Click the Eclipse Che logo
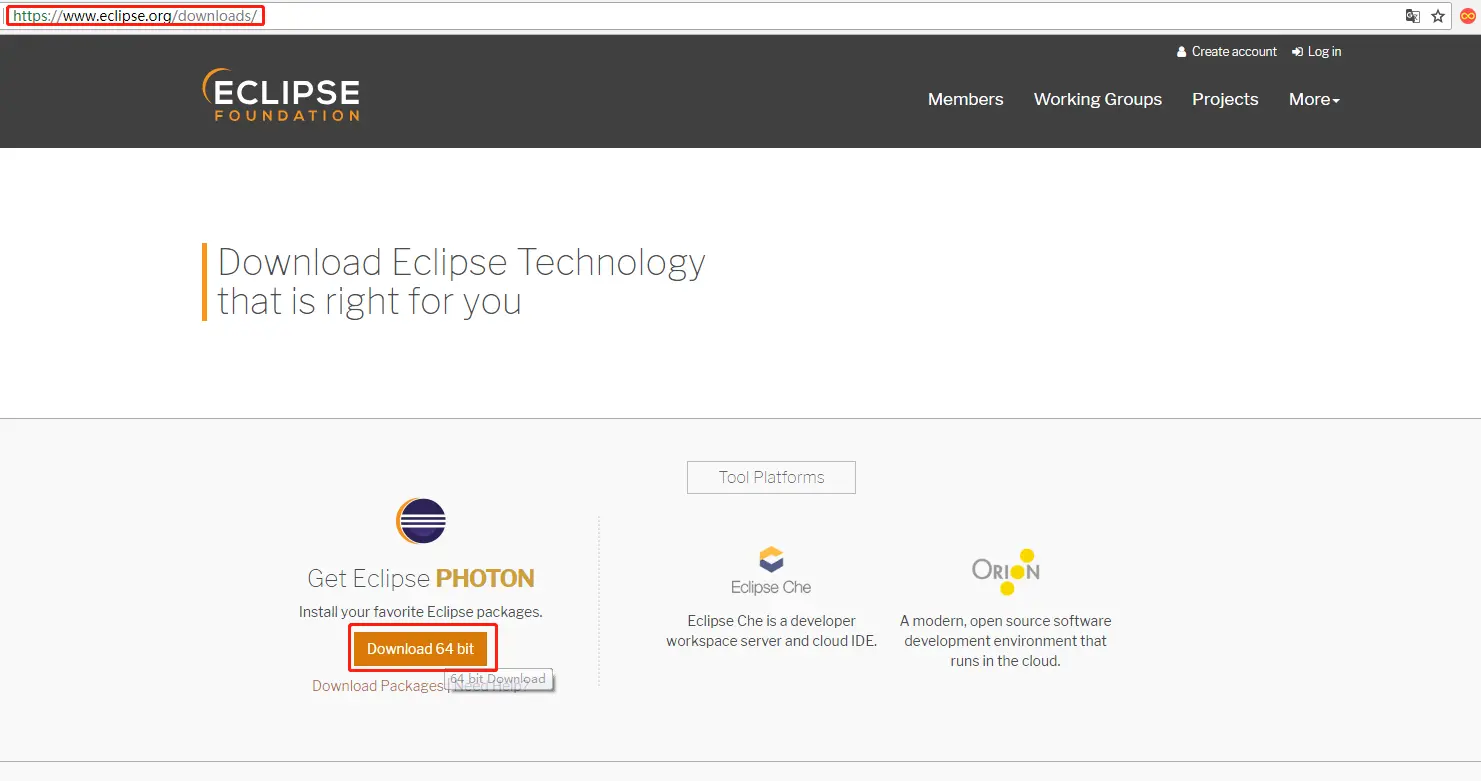The width and height of the screenshot is (1481, 781). click(771, 571)
